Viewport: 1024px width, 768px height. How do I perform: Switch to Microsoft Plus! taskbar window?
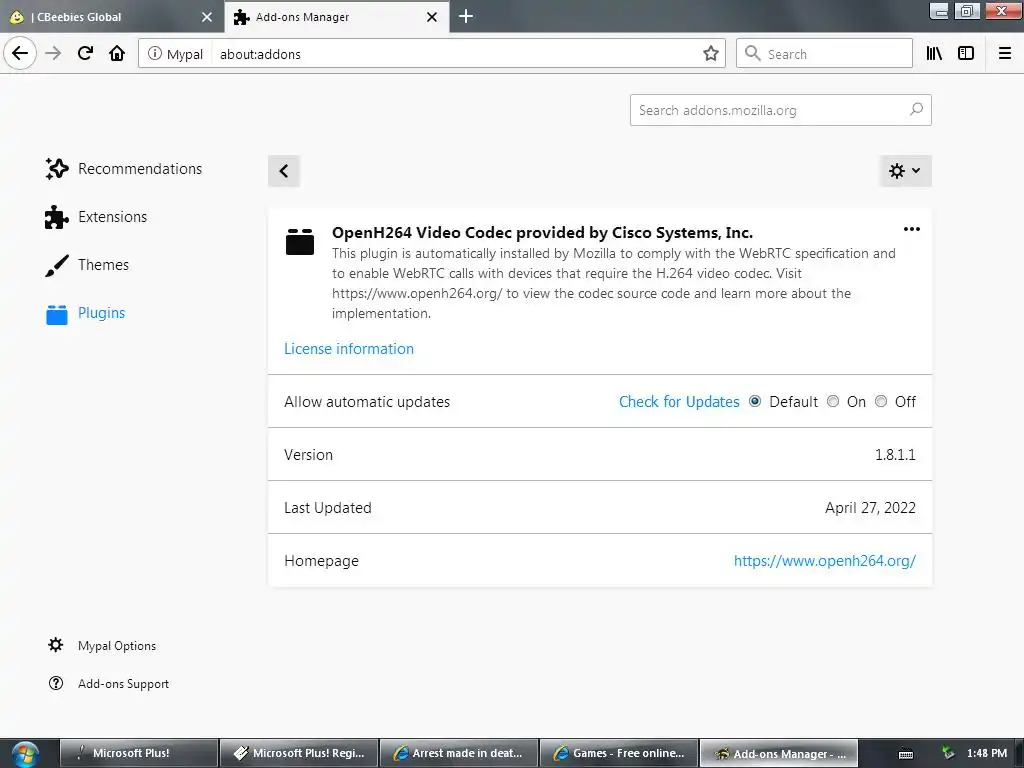click(x=138, y=753)
